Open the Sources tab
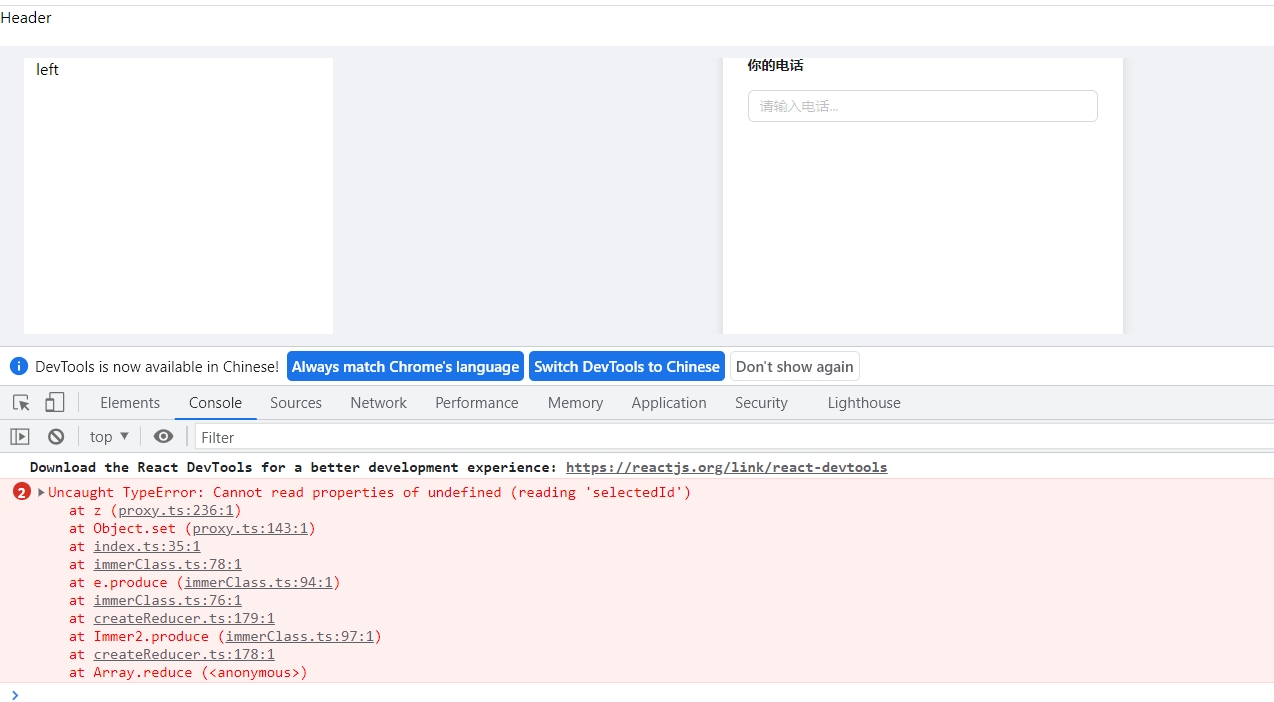This screenshot has width=1274, height=702. [x=296, y=403]
